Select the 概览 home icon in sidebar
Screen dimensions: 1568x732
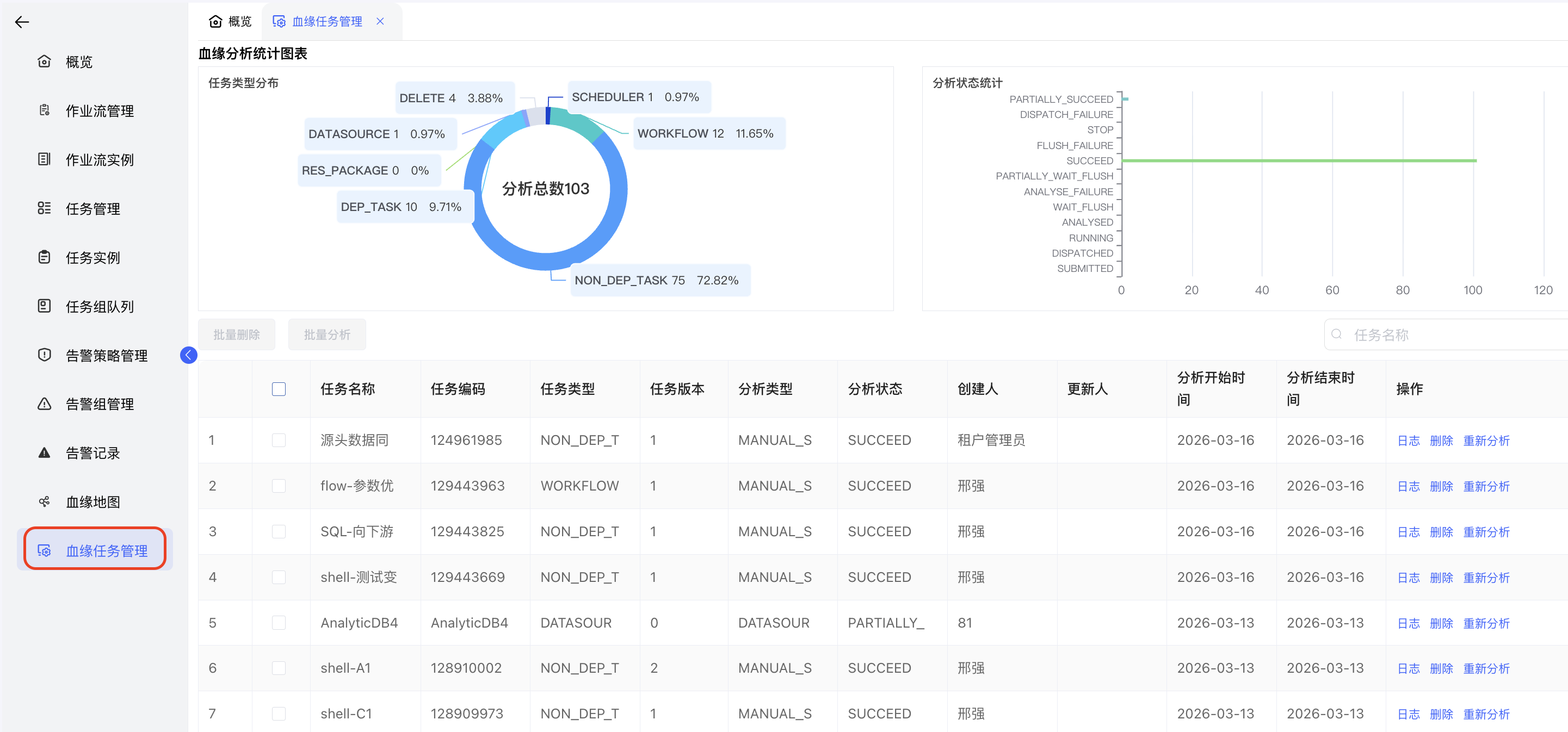pos(44,61)
